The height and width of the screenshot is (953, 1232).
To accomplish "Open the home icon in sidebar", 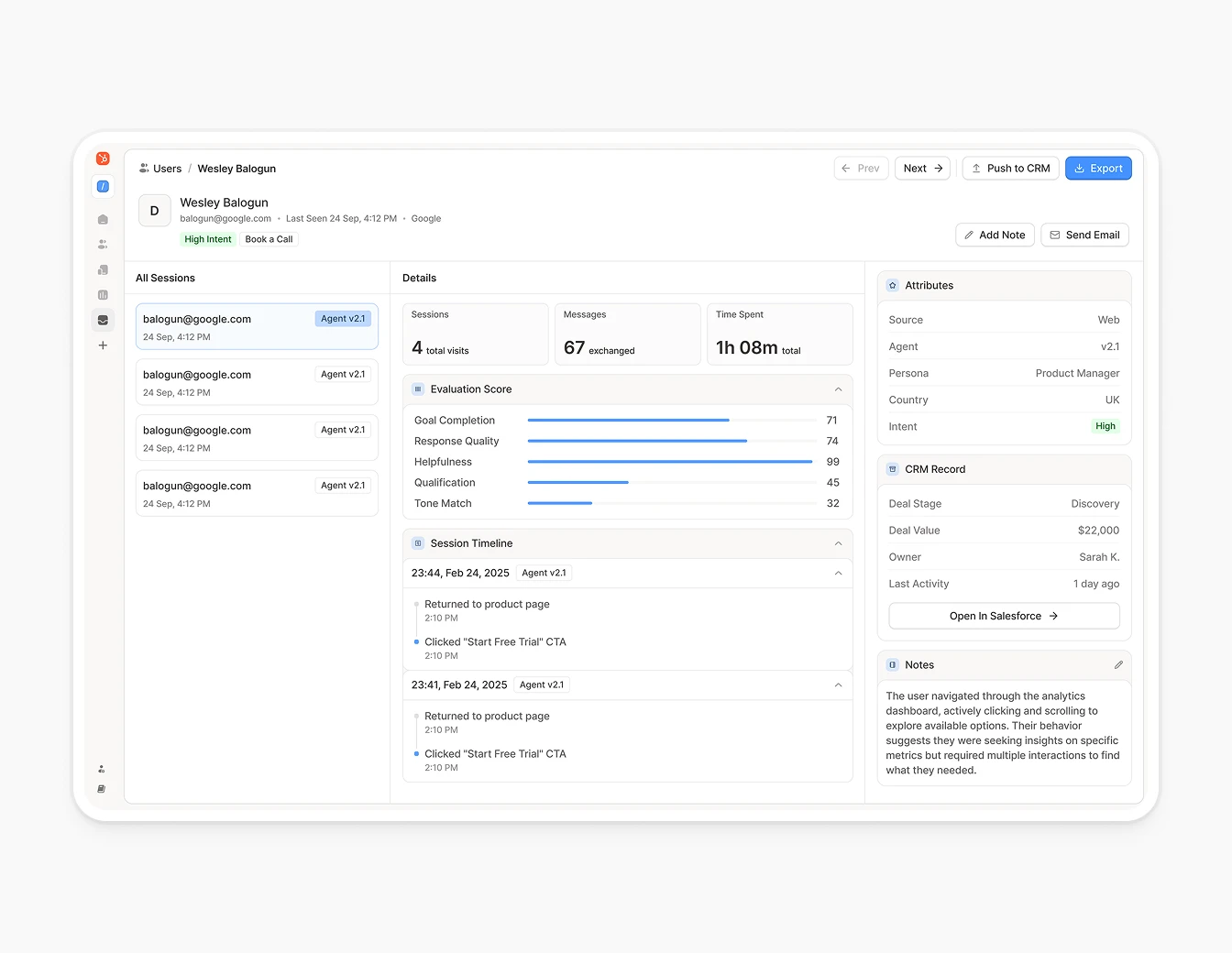I will pos(103,220).
